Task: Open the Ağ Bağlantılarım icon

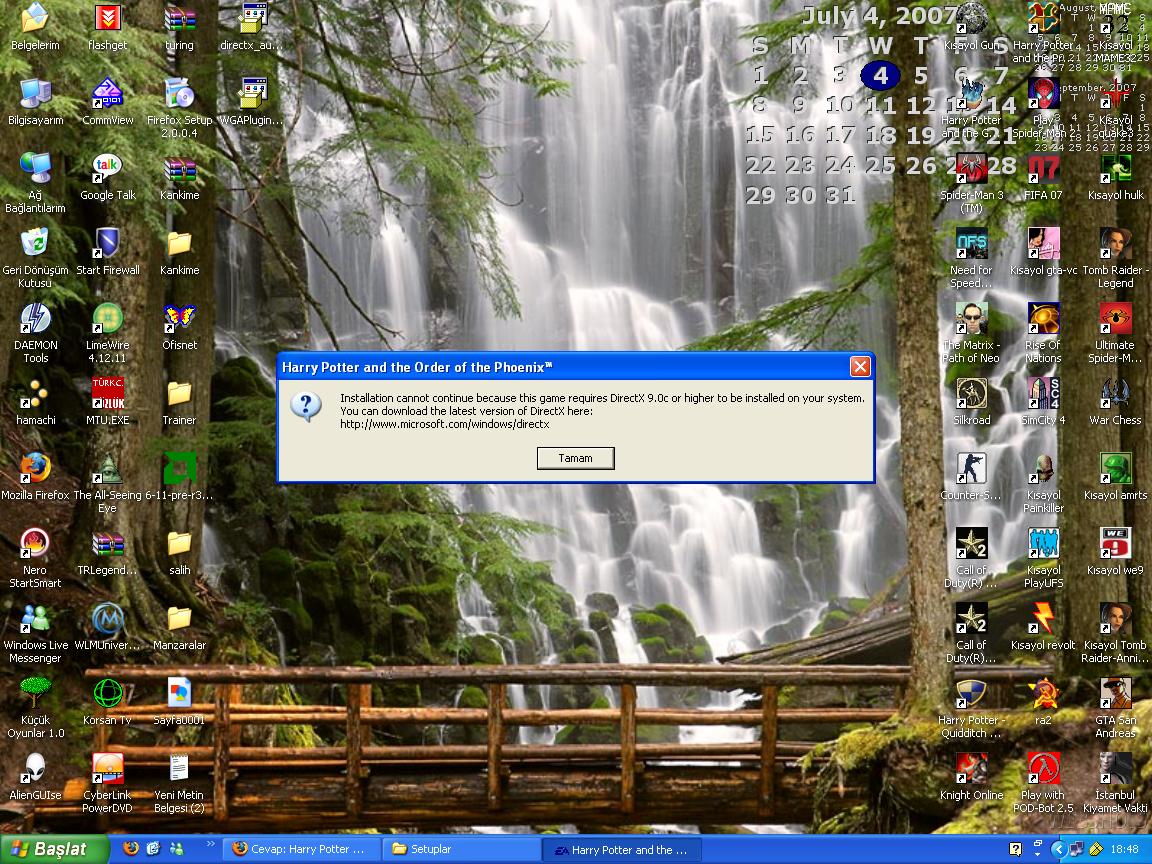Action: click(35, 183)
